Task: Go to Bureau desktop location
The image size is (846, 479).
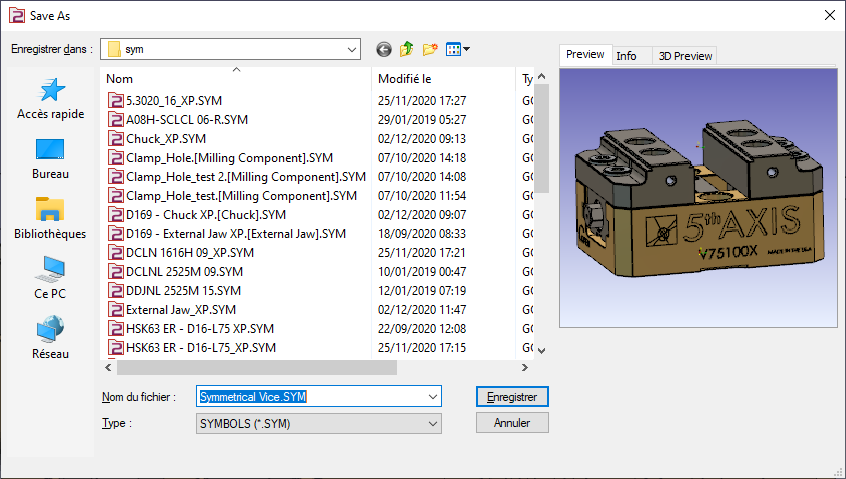Action: tap(51, 159)
